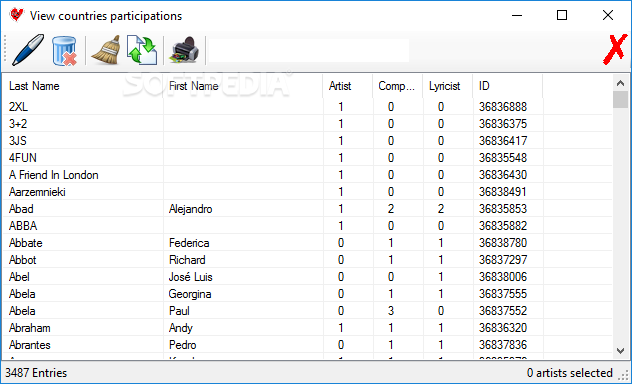Click ID 36836417

click(503, 141)
